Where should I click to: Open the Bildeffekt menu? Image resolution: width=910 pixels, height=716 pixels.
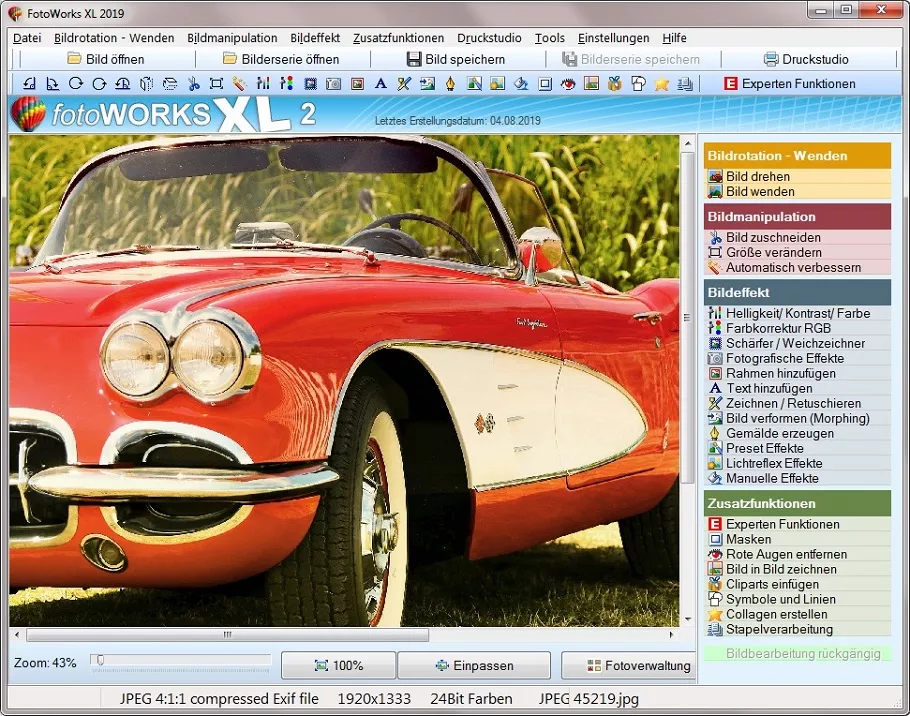pos(315,38)
